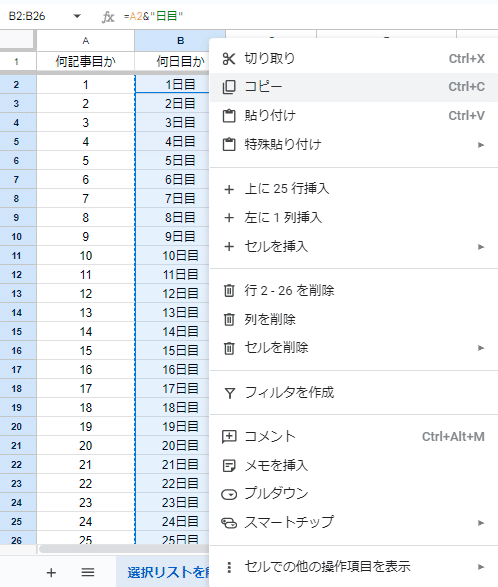Click the smart chip icon for スマートチップ
498x587 pixels.
point(229,523)
